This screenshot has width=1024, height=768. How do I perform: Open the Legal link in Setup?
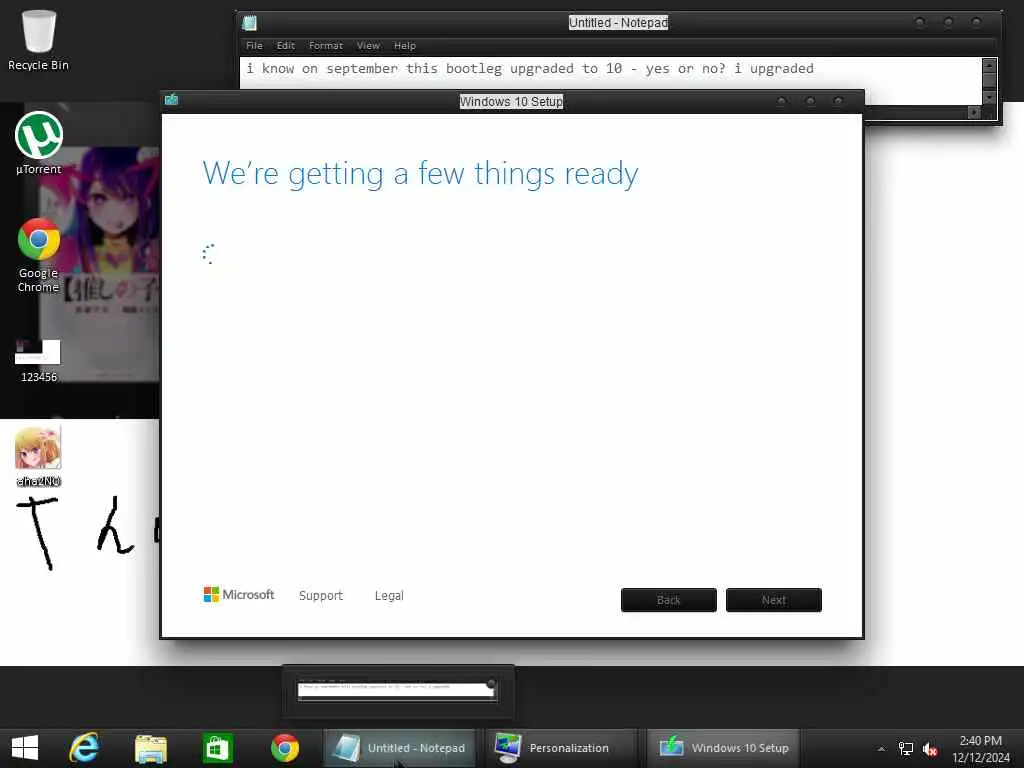tap(389, 596)
